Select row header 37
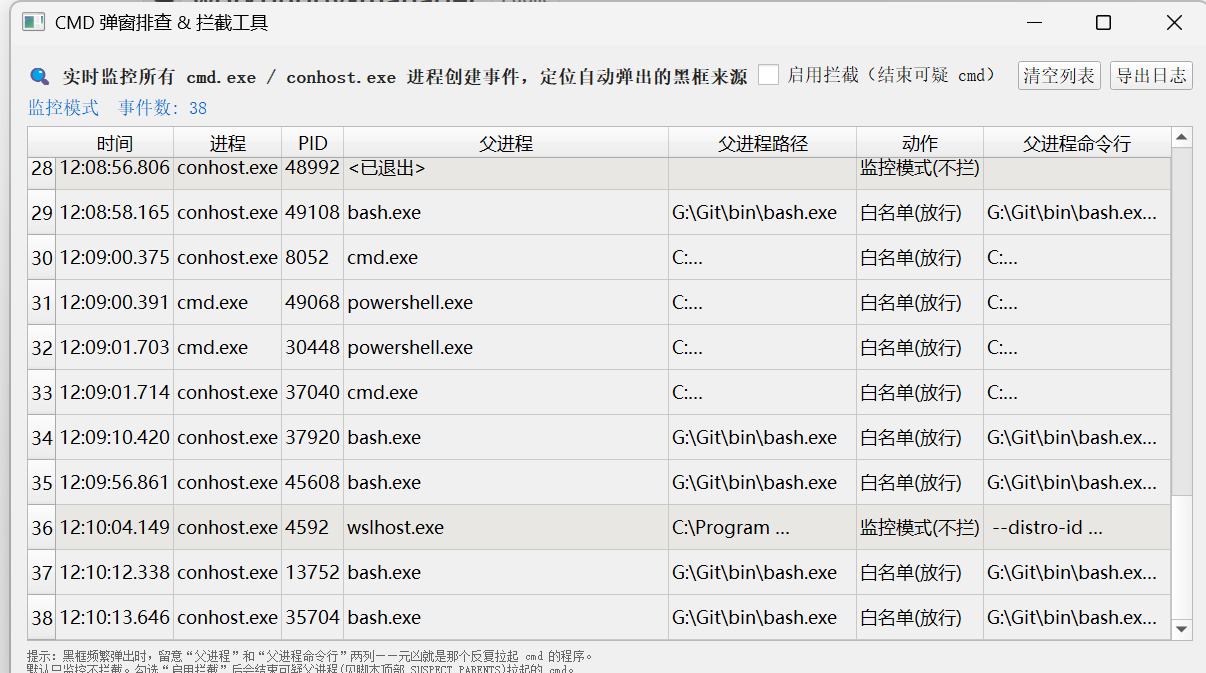Screen dimensions: 1206x673 click(x=41, y=572)
